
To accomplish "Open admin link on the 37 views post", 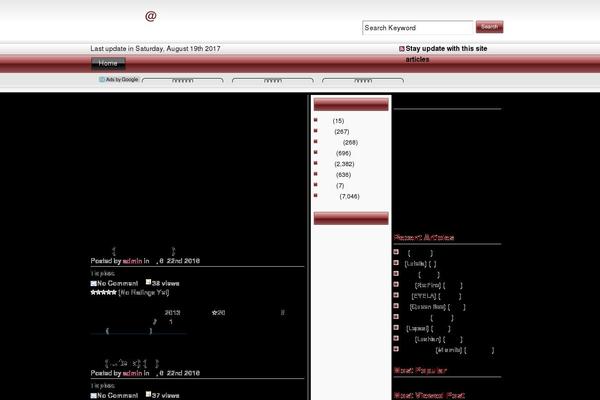I will coord(132,373).
